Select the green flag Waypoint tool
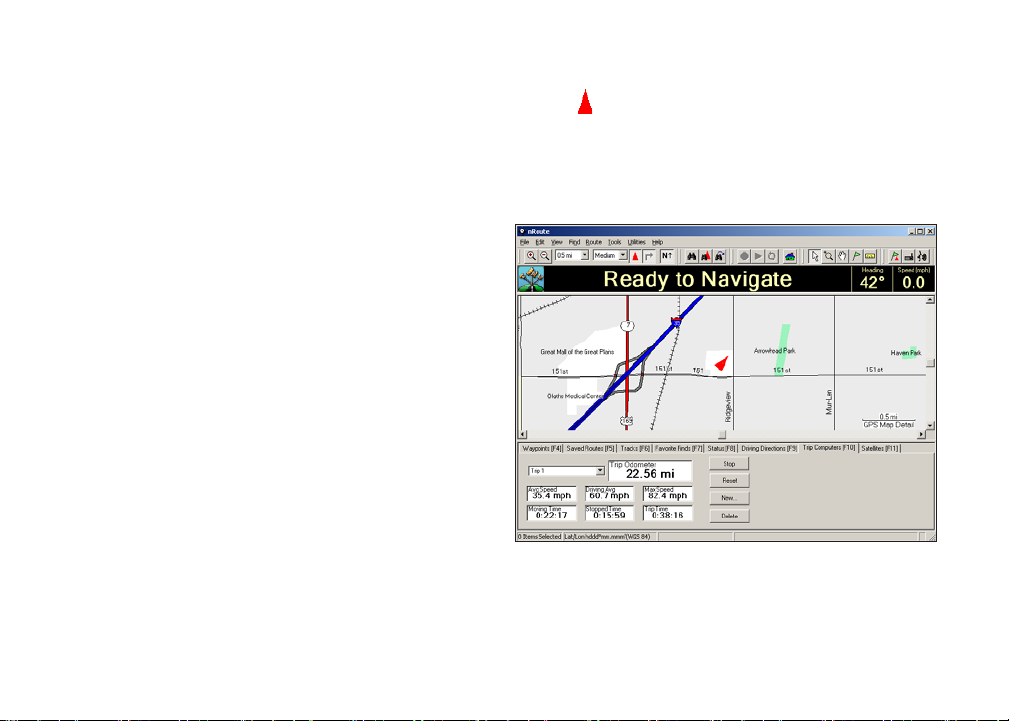Viewport: 1009px width, 721px height. [856, 256]
